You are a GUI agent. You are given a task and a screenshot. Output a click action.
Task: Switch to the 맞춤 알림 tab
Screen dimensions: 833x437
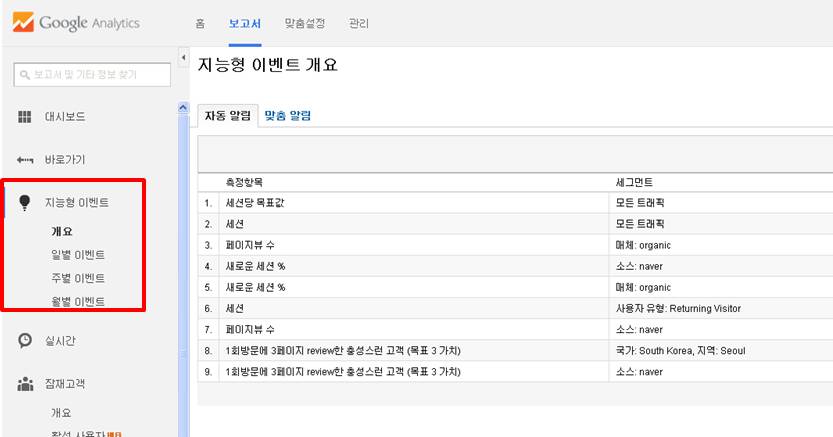pos(287,116)
